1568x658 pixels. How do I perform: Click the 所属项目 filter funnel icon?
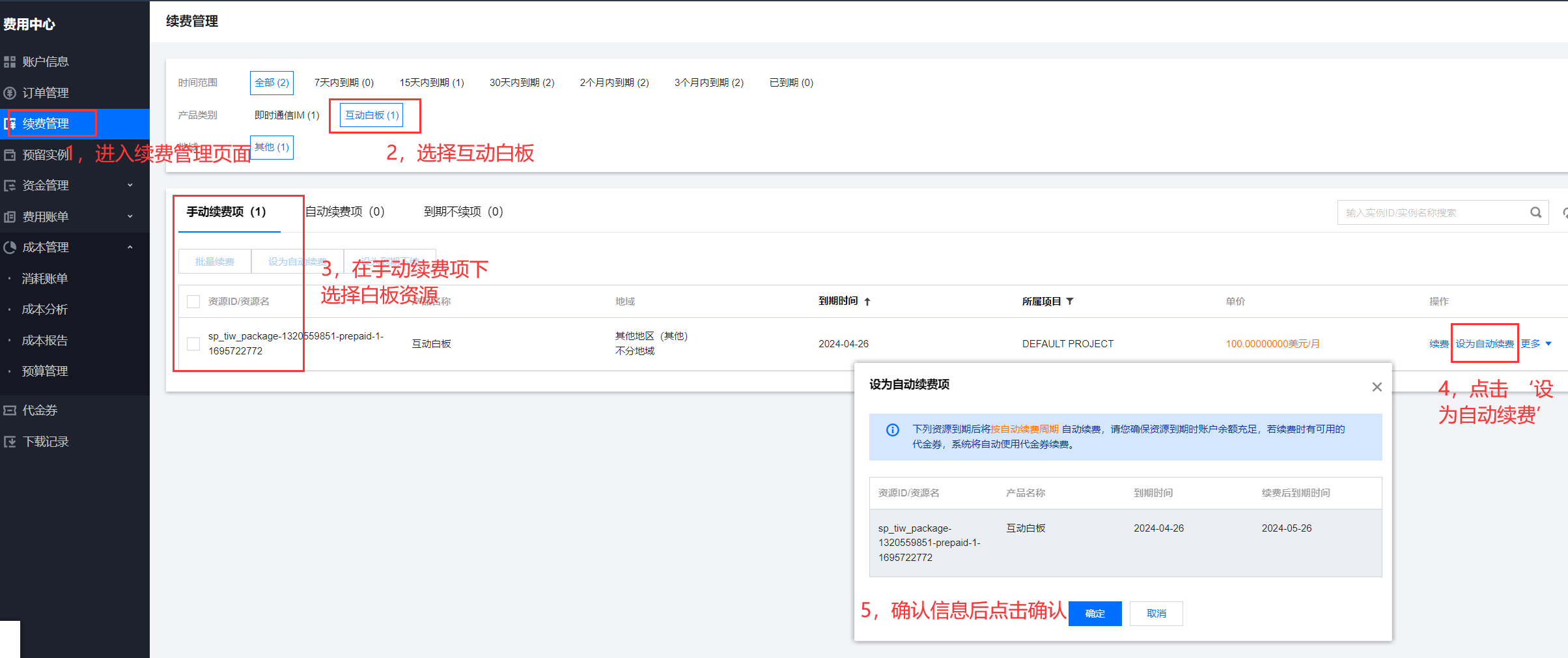1070,301
